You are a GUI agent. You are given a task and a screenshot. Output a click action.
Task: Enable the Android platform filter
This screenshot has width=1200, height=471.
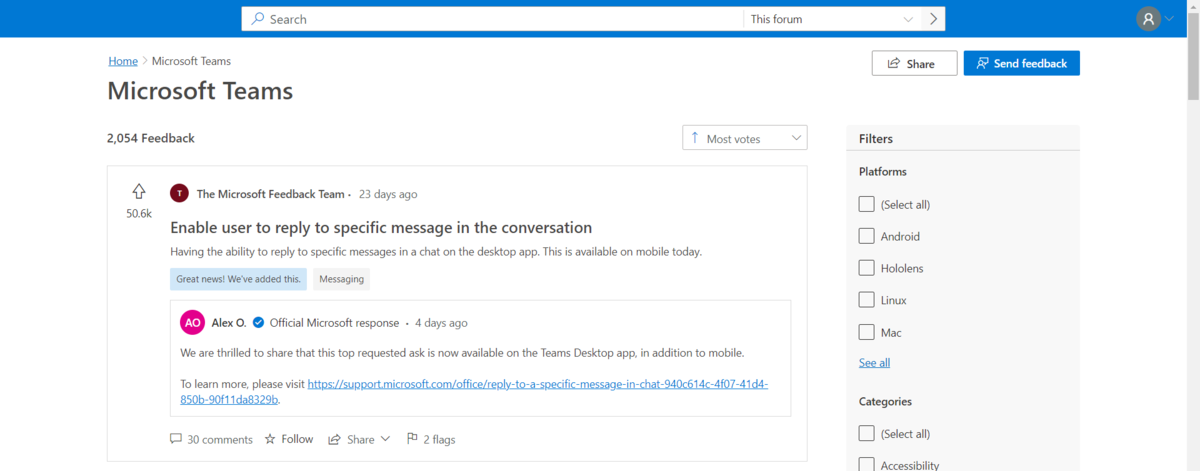point(866,236)
